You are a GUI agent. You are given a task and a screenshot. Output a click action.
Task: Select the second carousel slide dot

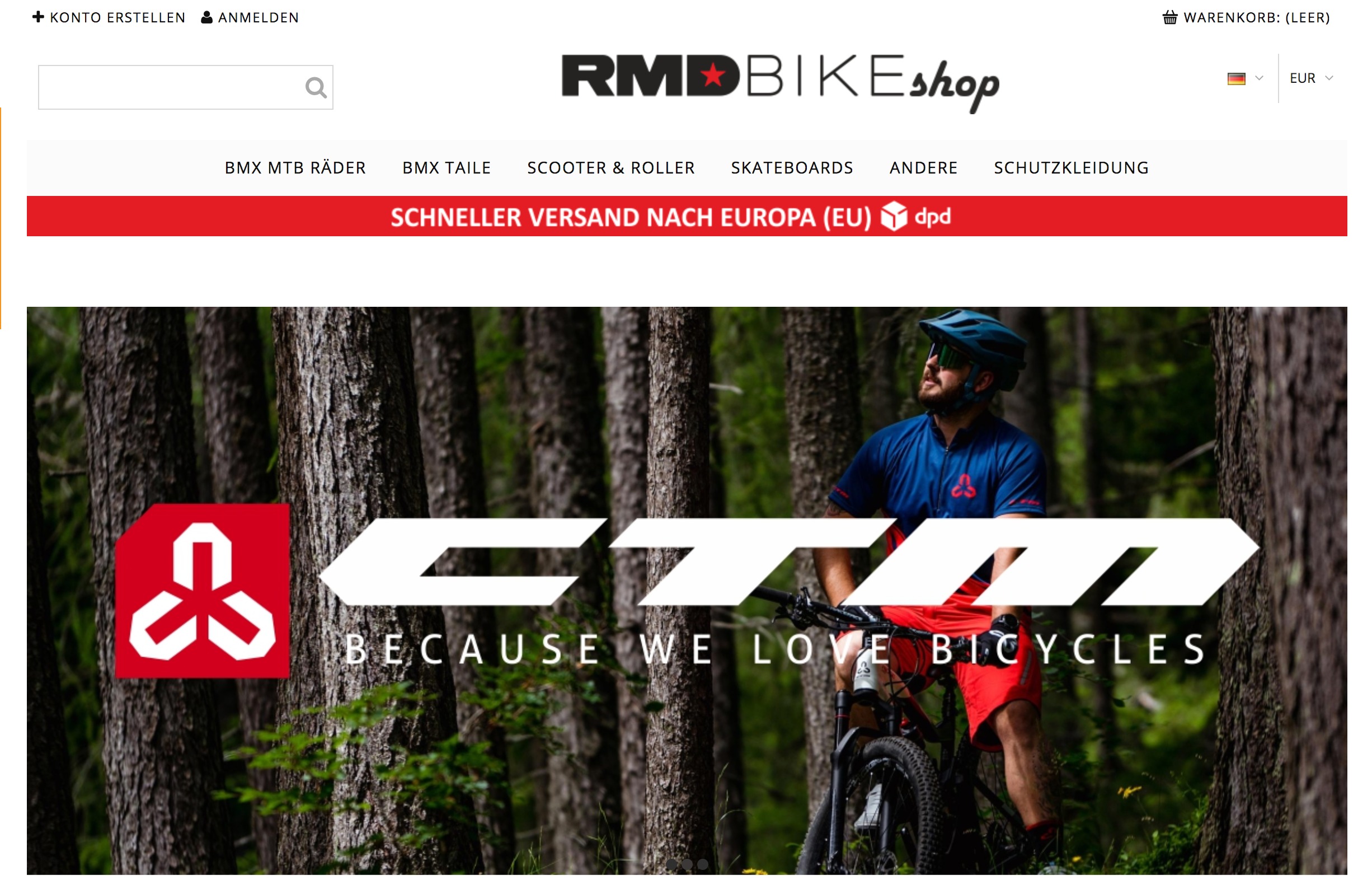click(x=687, y=864)
